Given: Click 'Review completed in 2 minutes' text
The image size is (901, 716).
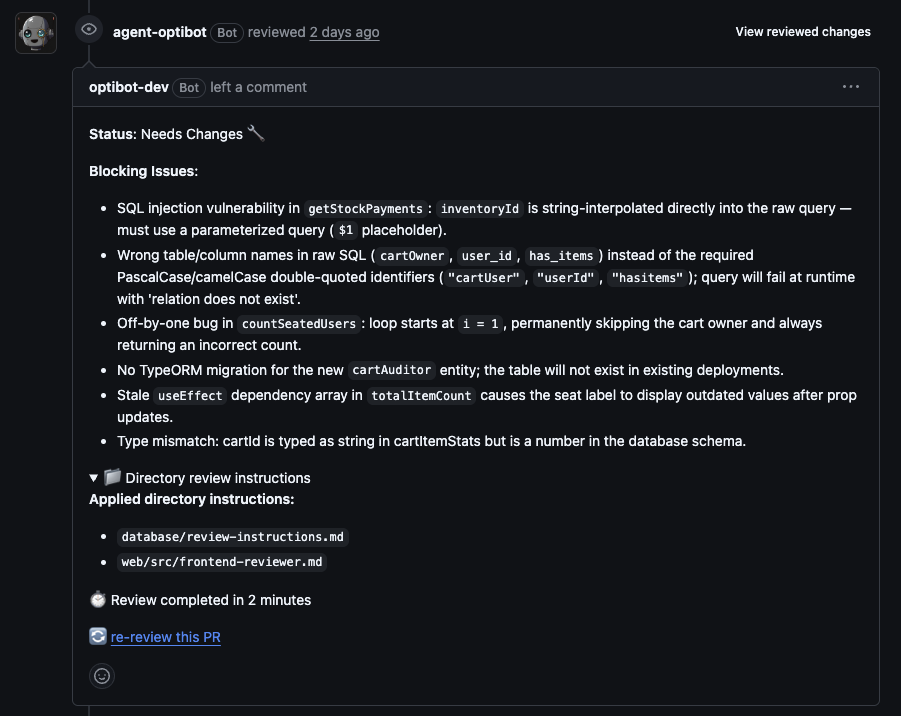Looking at the screenshot, I should (211, 600).
